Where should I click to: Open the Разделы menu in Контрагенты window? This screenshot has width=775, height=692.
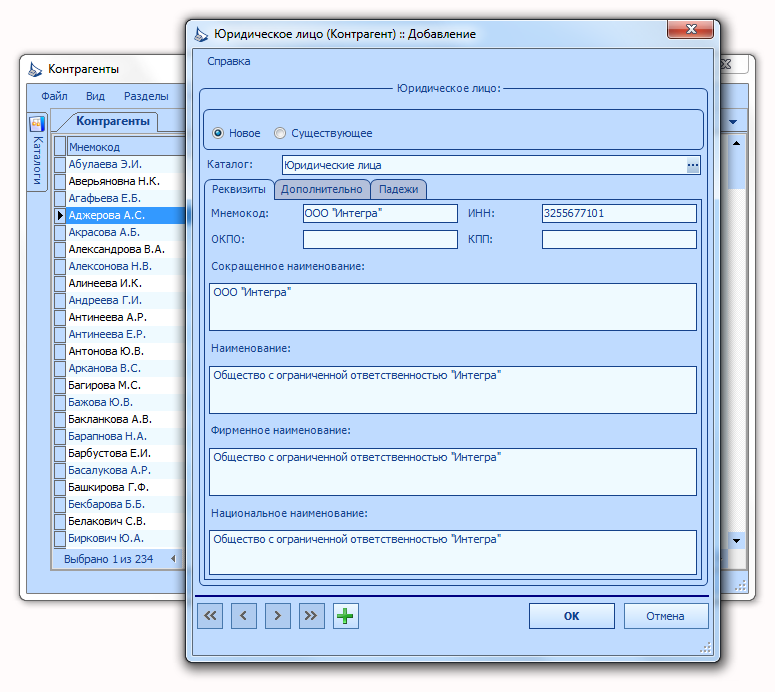(146, 96)
